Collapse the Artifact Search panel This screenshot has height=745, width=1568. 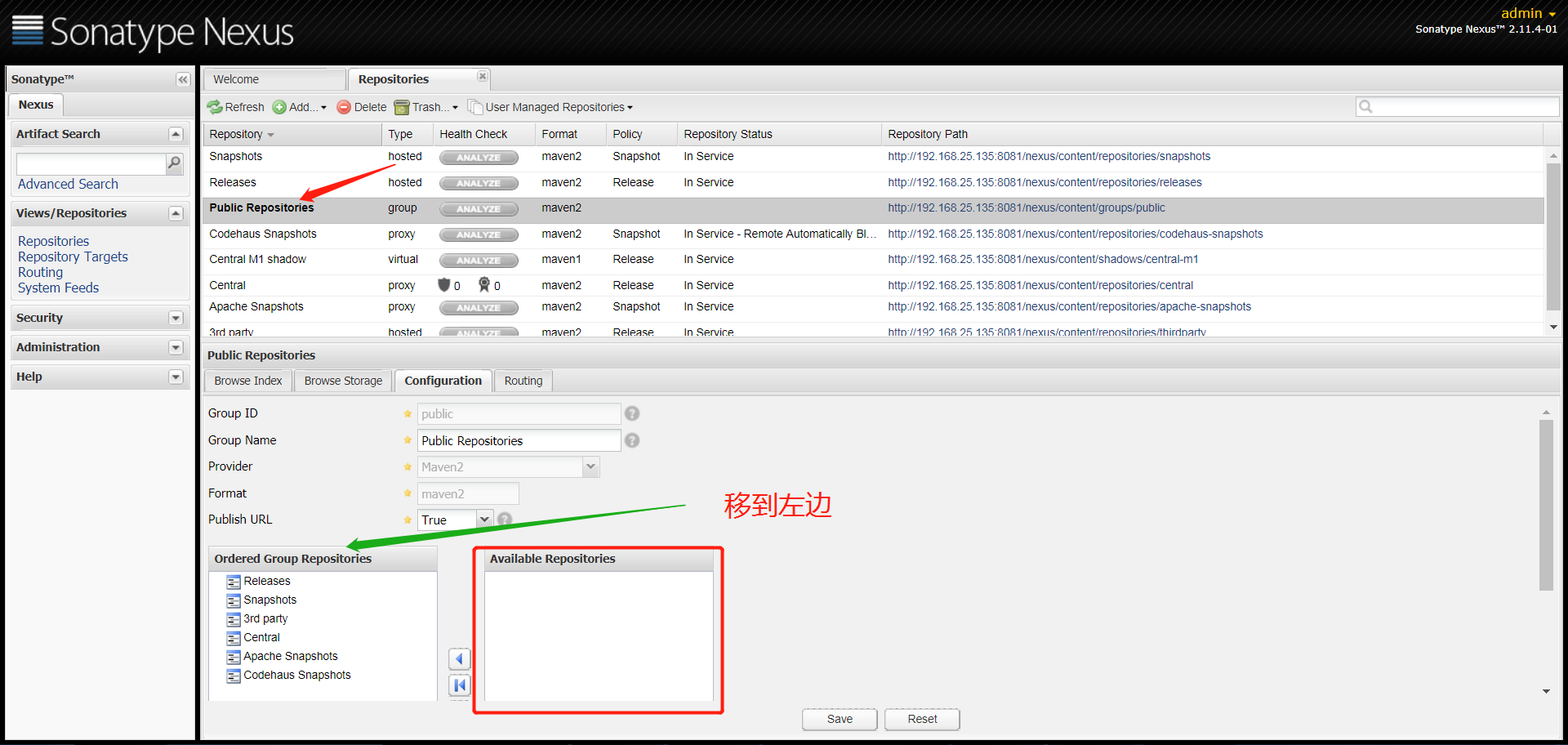click(x=176, y=134)
